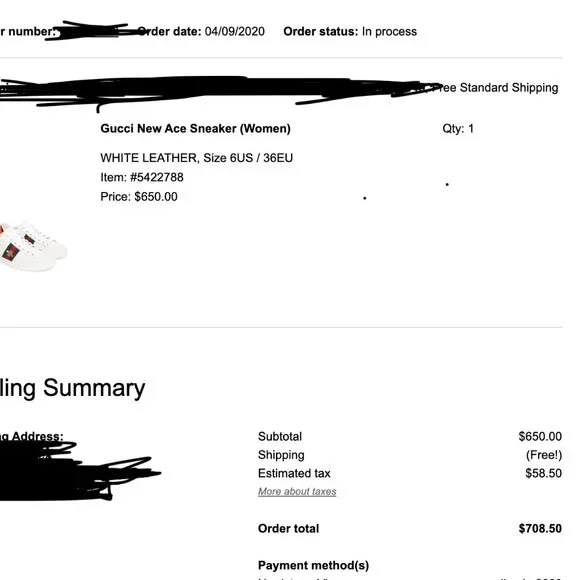The height and width of the screenshot is (580, 580).
Task: Click the Gucci sneaker product thumbnail
Action: pyautogui.click(x=33, y=246)
